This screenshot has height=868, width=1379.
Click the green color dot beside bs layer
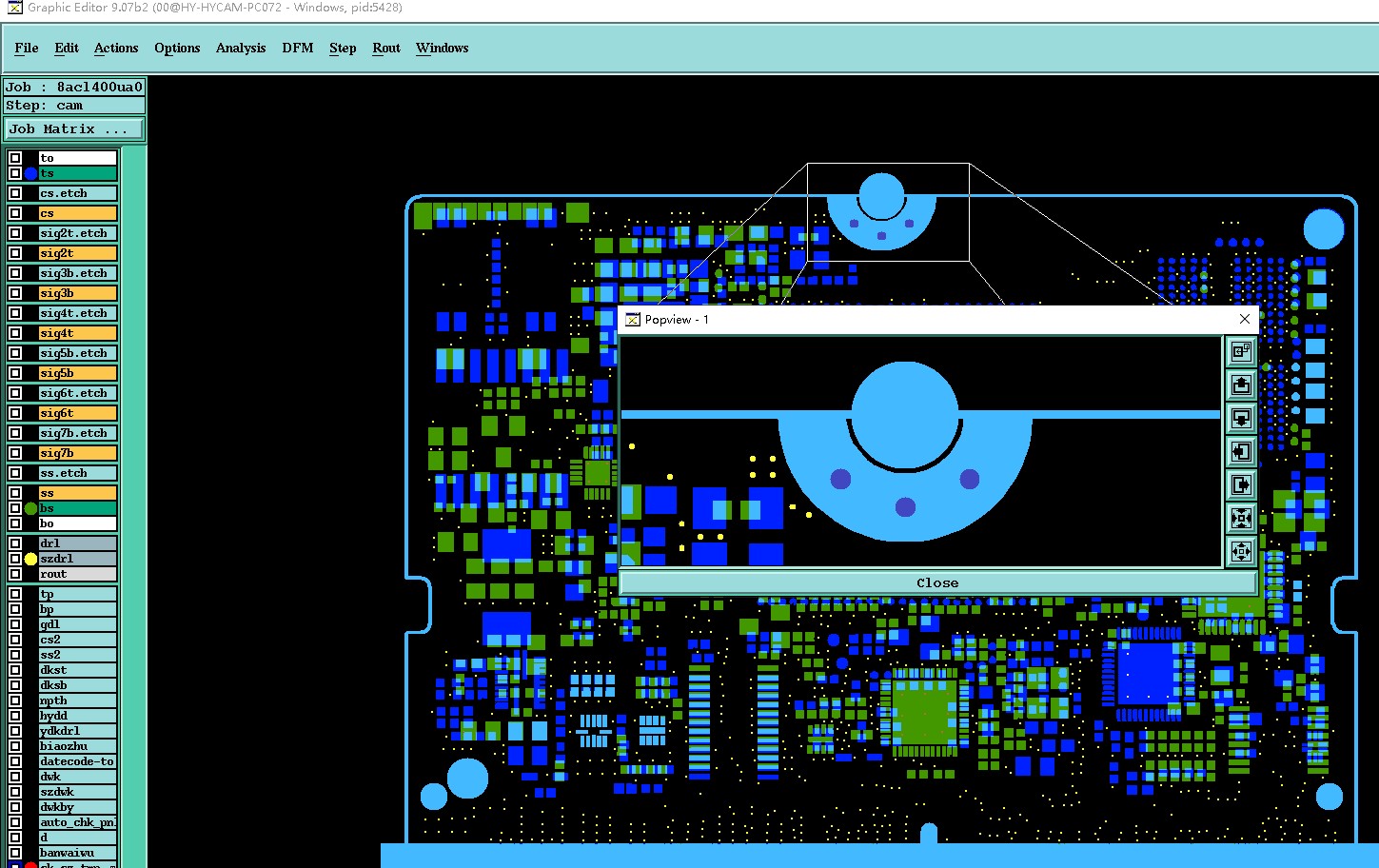(30, 508)
